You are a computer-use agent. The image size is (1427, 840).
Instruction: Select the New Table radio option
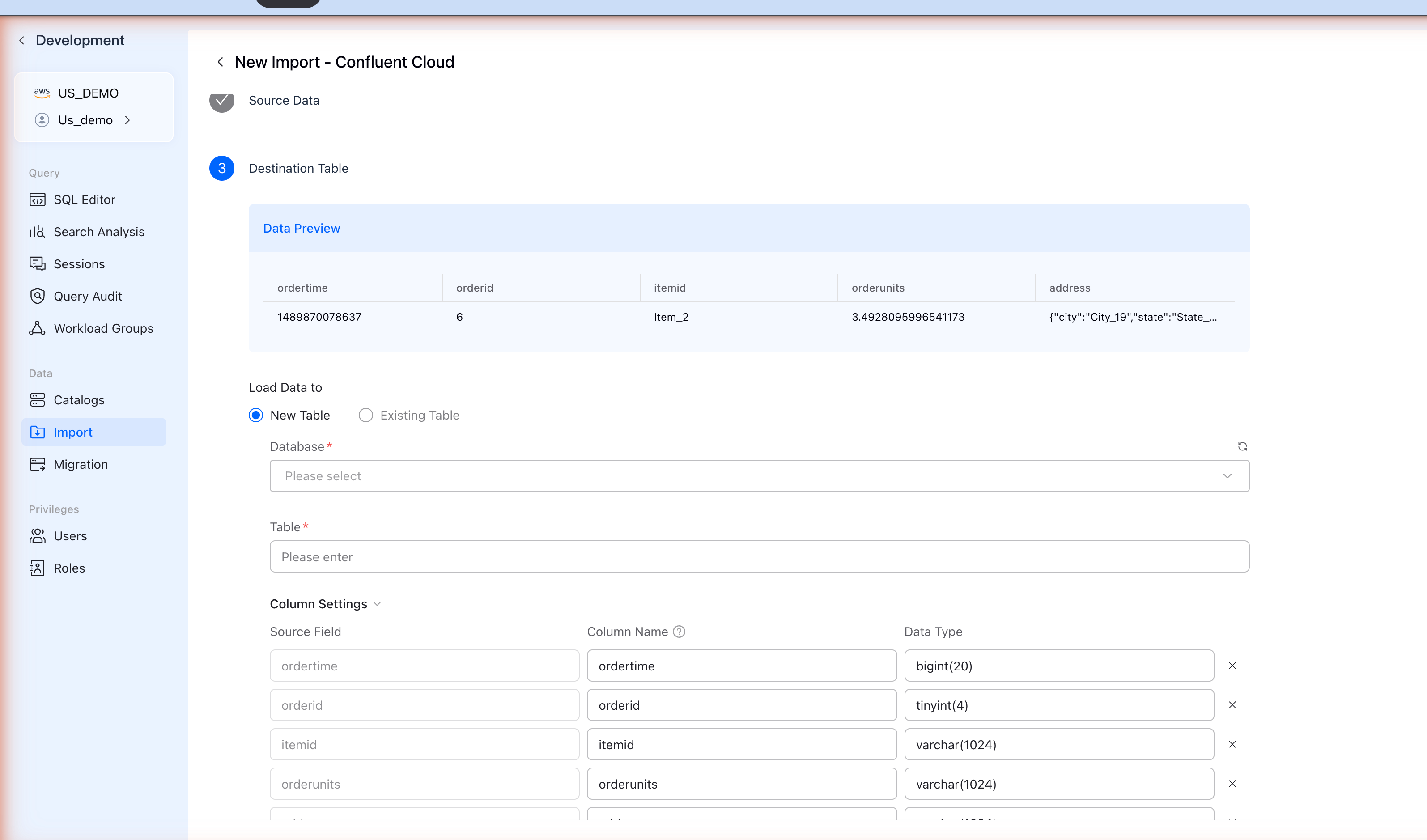click(256, 416)
